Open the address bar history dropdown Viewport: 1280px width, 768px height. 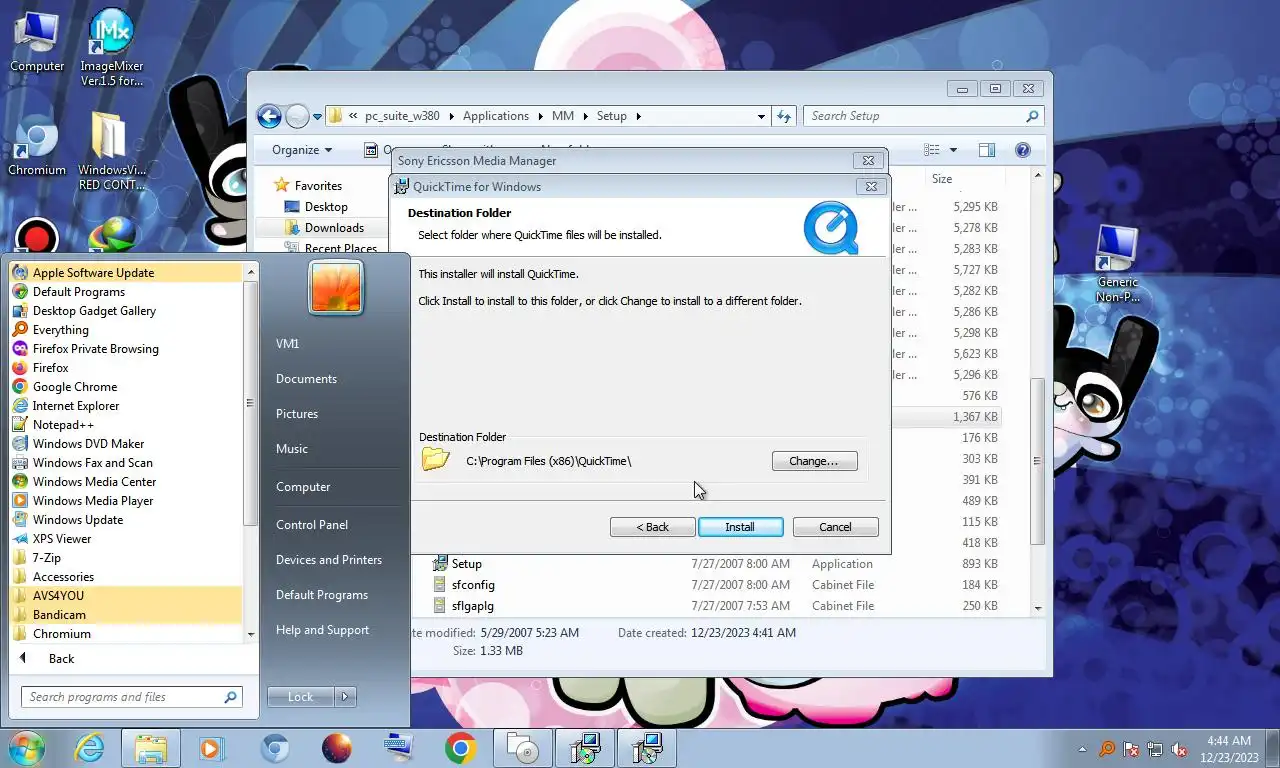(x=761, y=116)
